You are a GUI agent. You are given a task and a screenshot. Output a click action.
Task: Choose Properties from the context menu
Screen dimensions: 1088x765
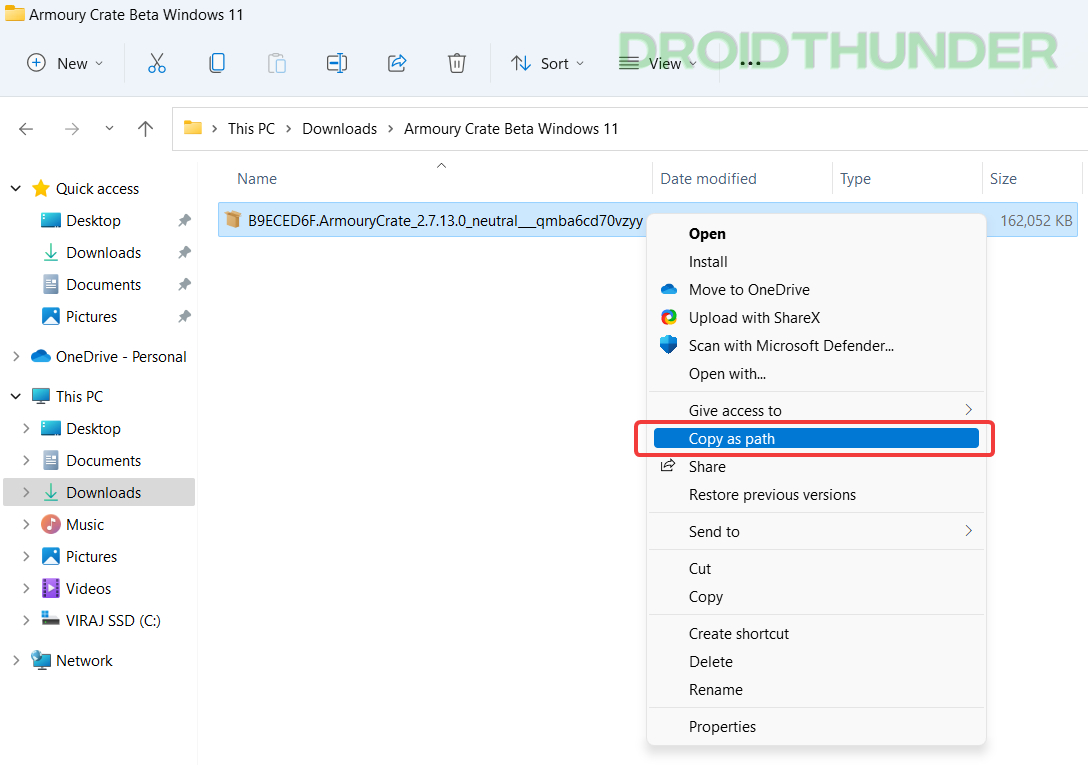point(722,727)
